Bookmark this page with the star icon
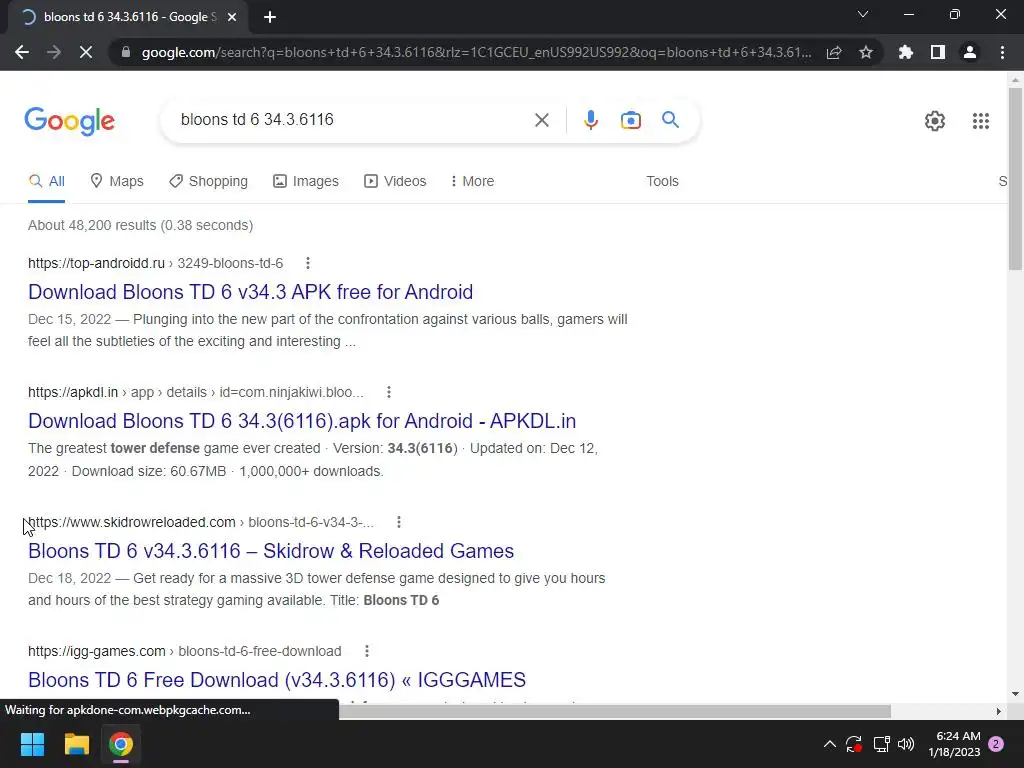This screenshot has width=1024, height=768. point(866,52)
